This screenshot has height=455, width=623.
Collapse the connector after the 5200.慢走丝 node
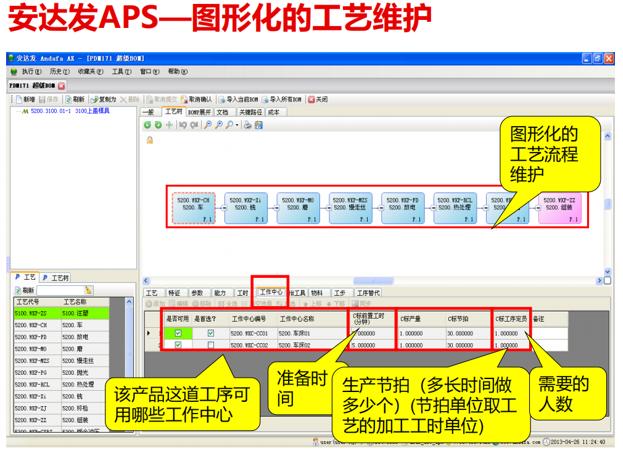(x=381, y=208)
